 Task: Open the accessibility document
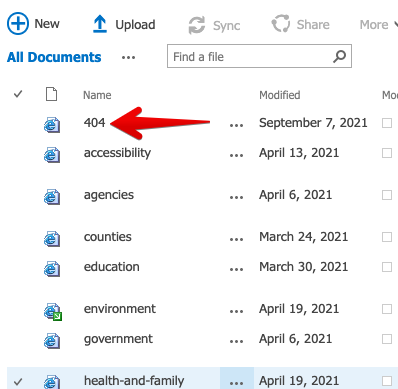point(117,153)
